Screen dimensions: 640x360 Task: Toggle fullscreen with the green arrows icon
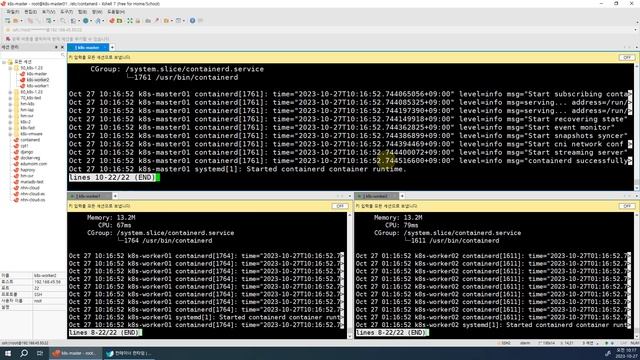tap(130, 20)
